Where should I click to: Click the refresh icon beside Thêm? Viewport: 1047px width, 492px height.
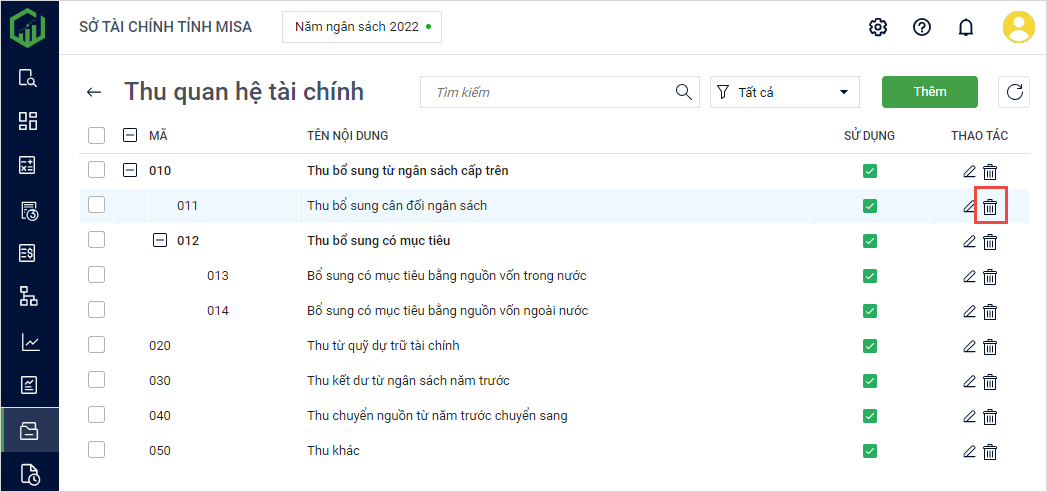pos(1014,92)
